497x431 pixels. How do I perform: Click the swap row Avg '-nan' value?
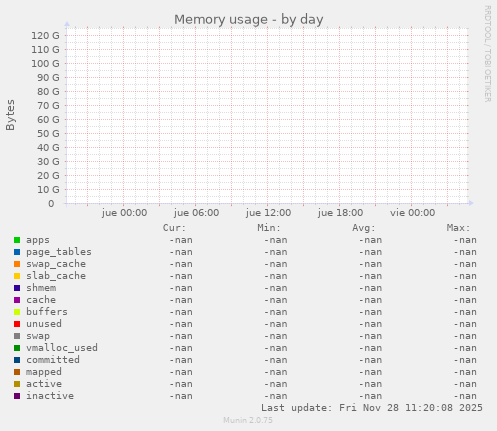coord(370,336)
